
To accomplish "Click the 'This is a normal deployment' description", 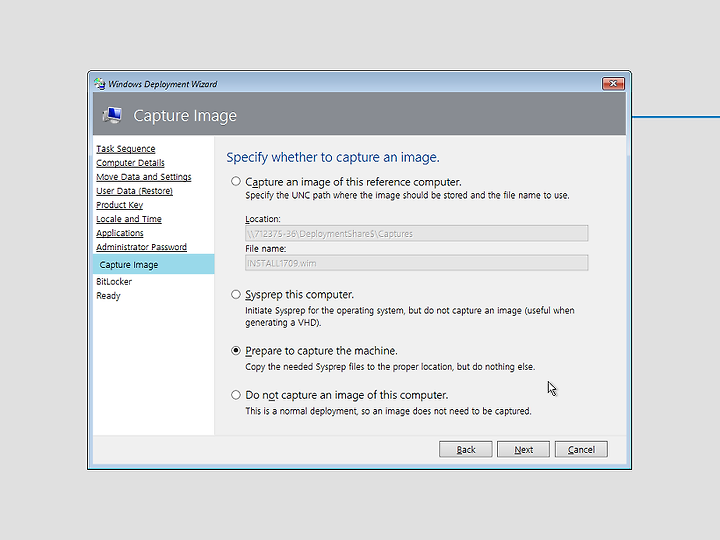I will point(388,411).
